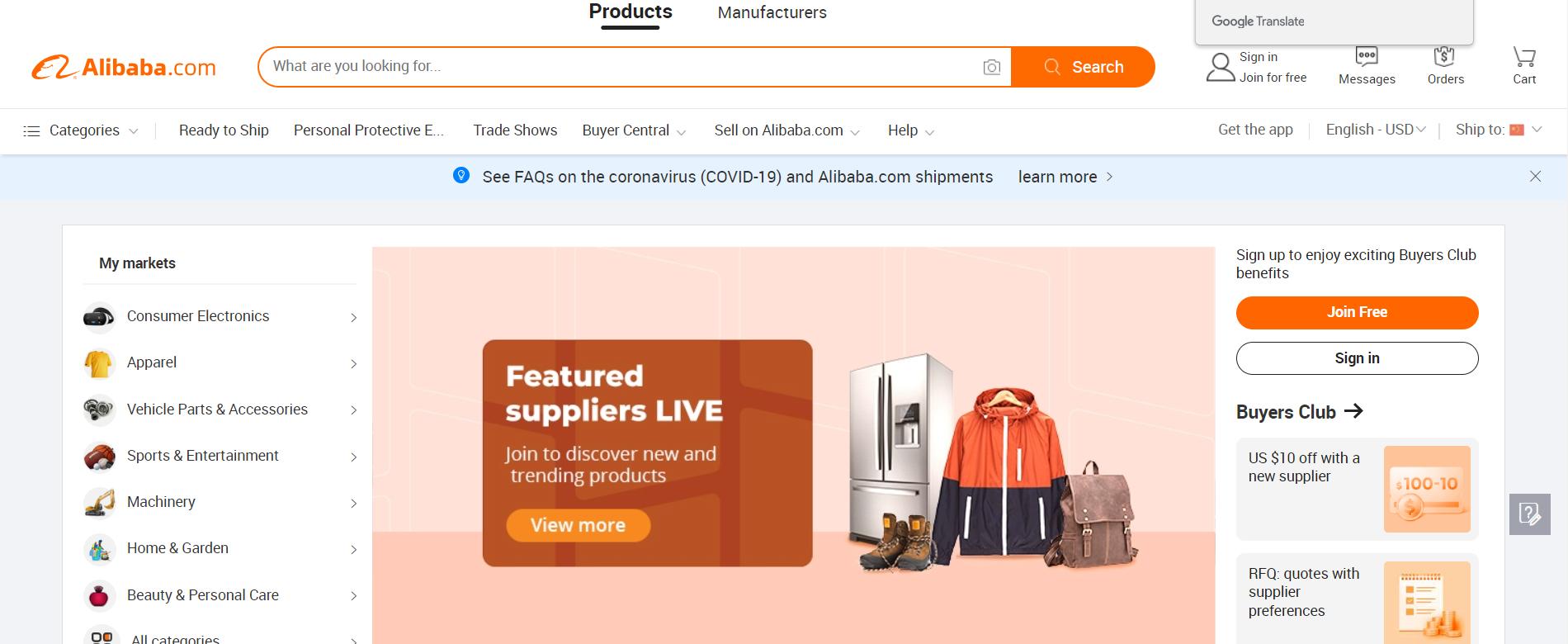Click the orange Join Free button

coord(1357,312)
